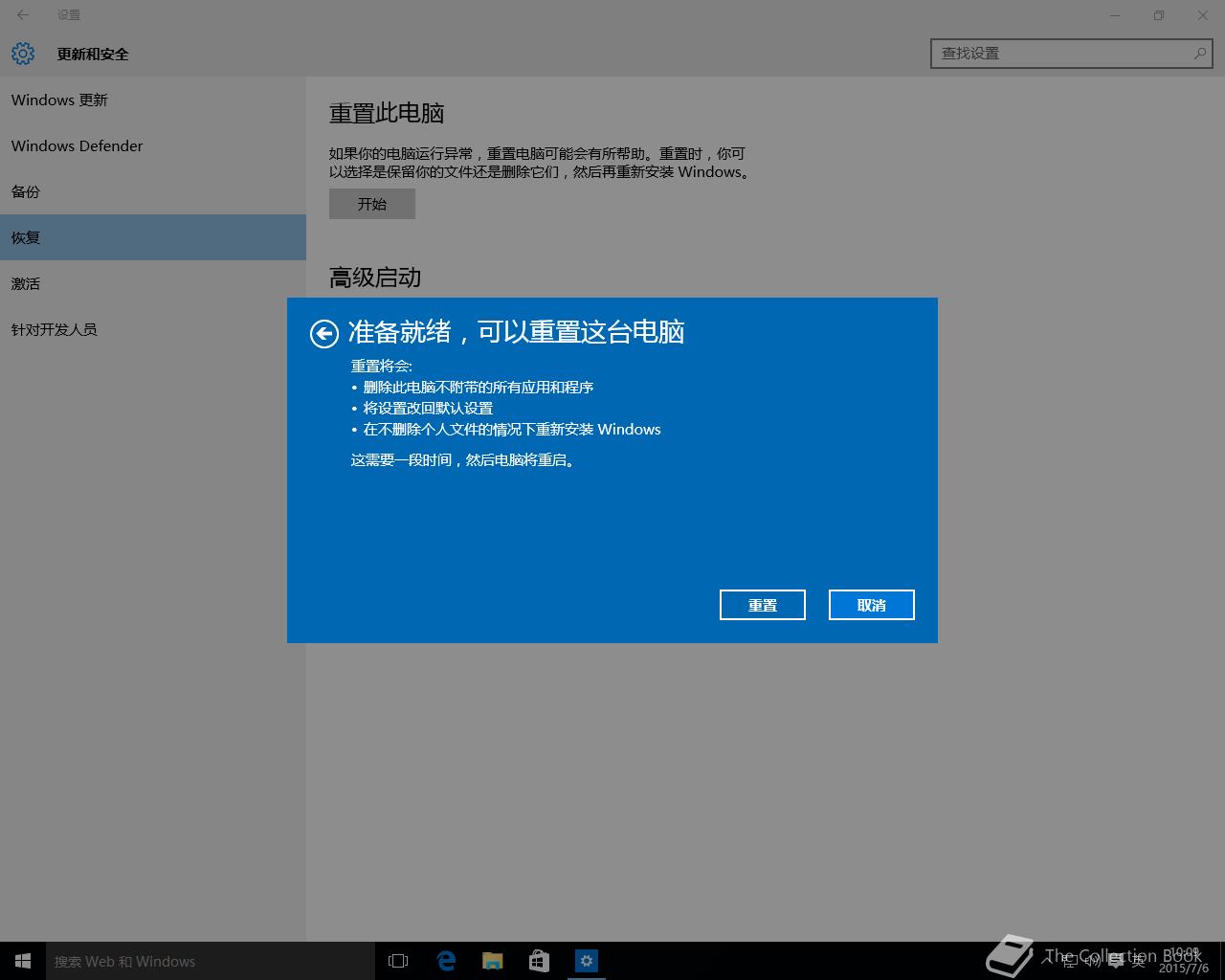
Task: Open the 备份 section
Action: (153, 191)
